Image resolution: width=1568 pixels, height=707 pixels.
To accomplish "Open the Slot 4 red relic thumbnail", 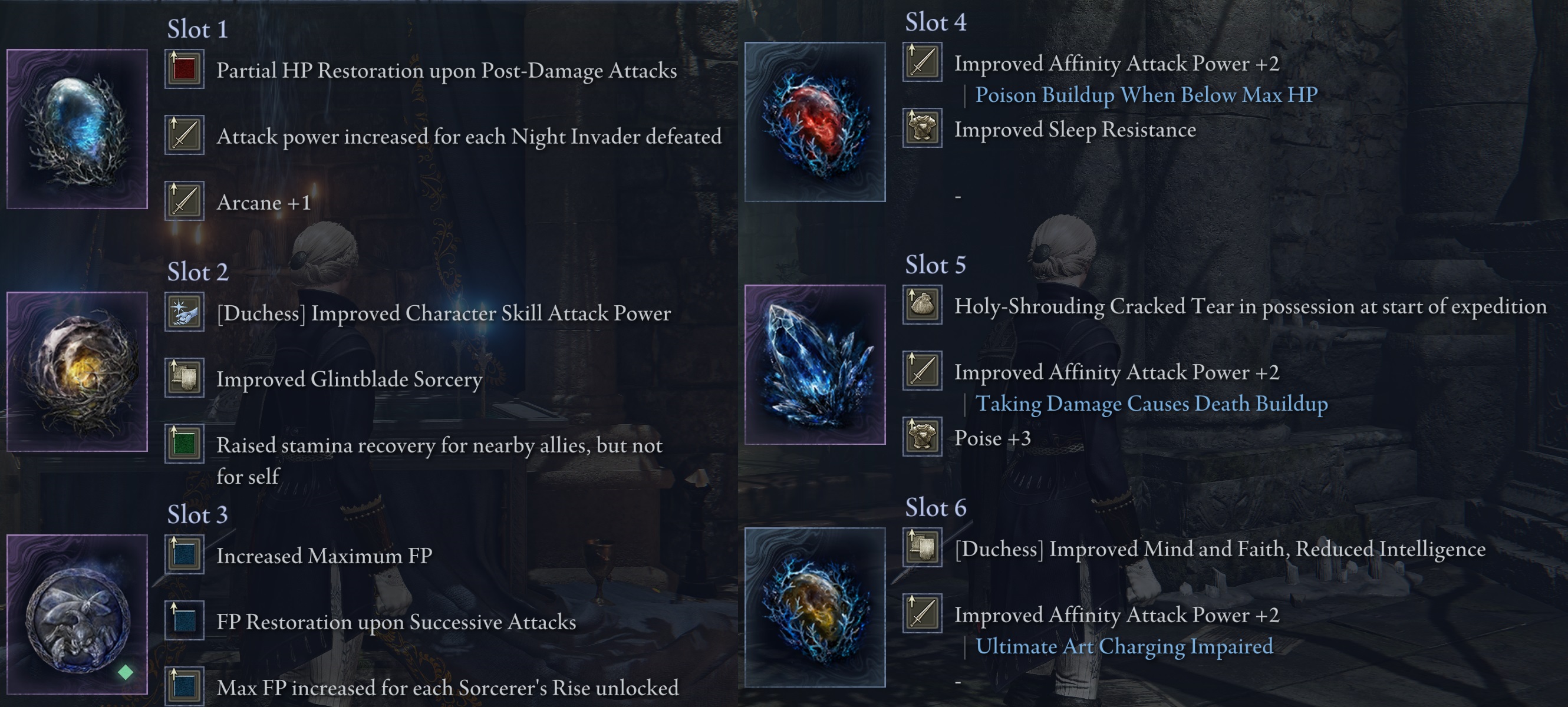I will tap(815, 122).
